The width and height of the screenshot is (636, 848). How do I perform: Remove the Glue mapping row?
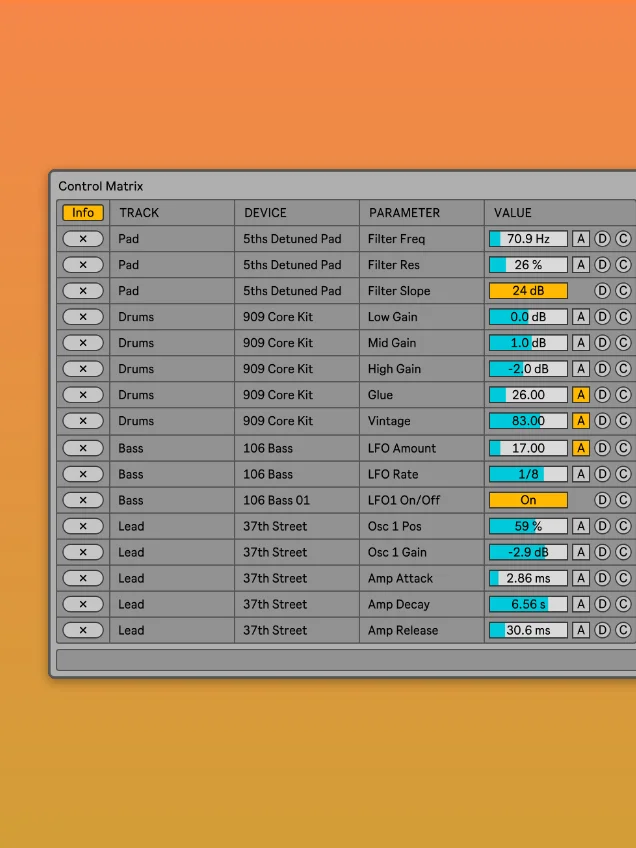coord(83,395)
